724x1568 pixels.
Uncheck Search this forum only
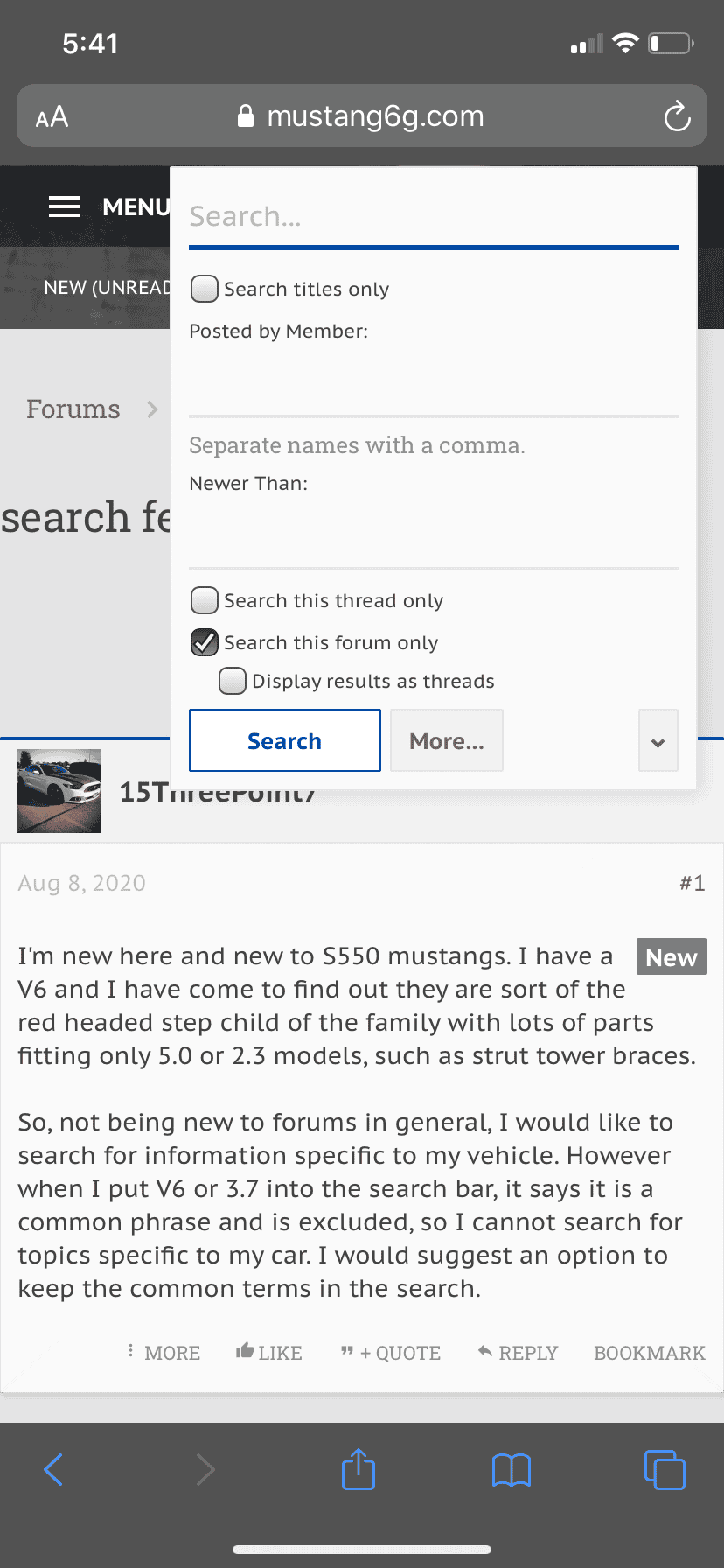tap(205, 642)
